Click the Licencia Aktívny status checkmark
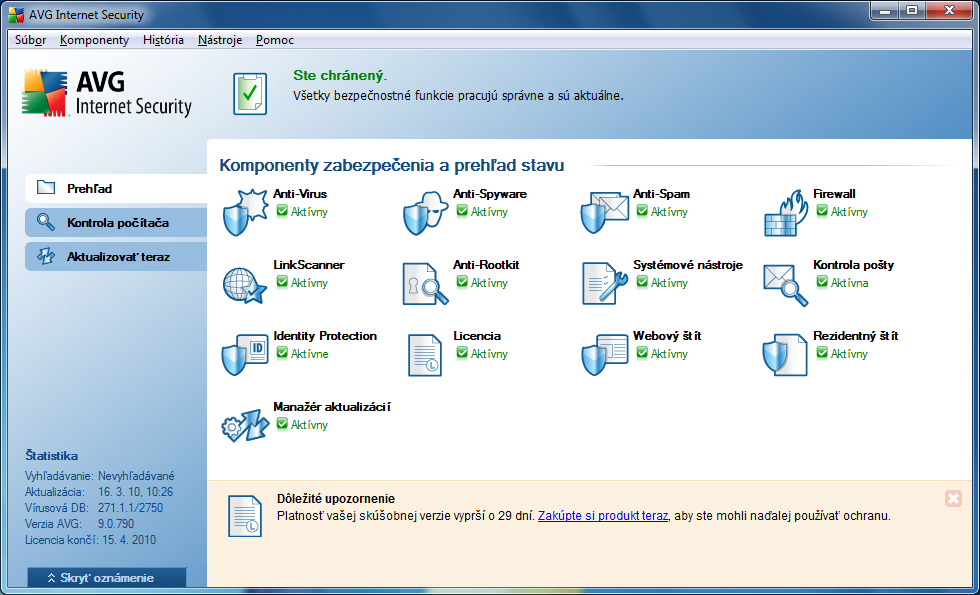 tap(462, 354)
